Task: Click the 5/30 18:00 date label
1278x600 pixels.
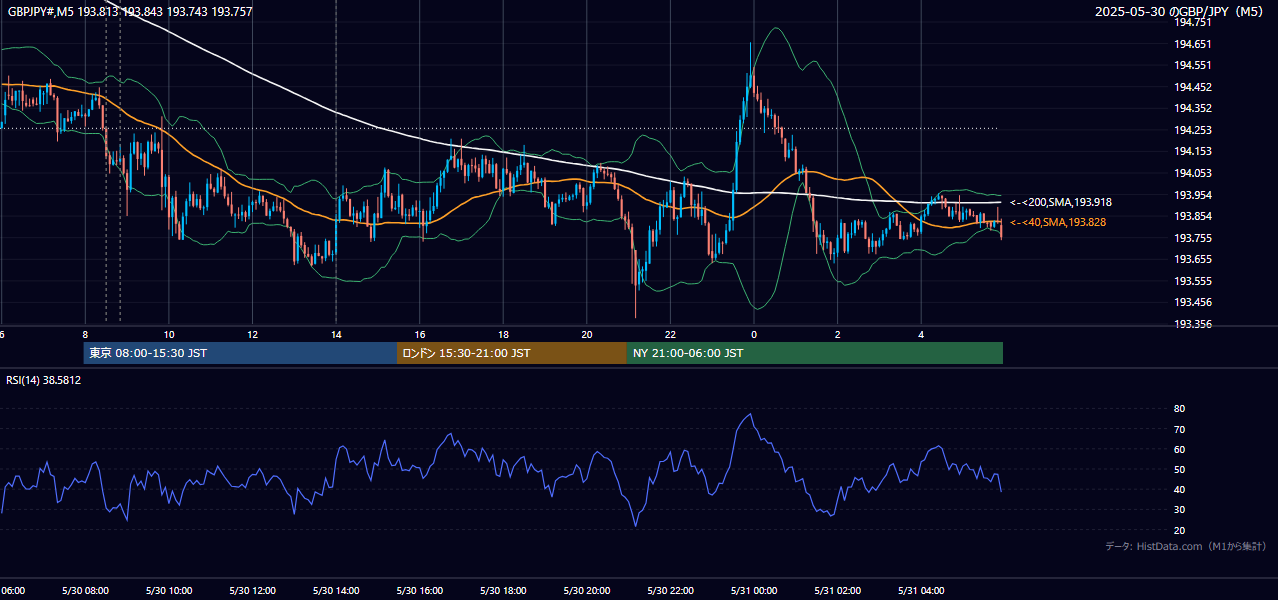Action: tap(503, 591)
